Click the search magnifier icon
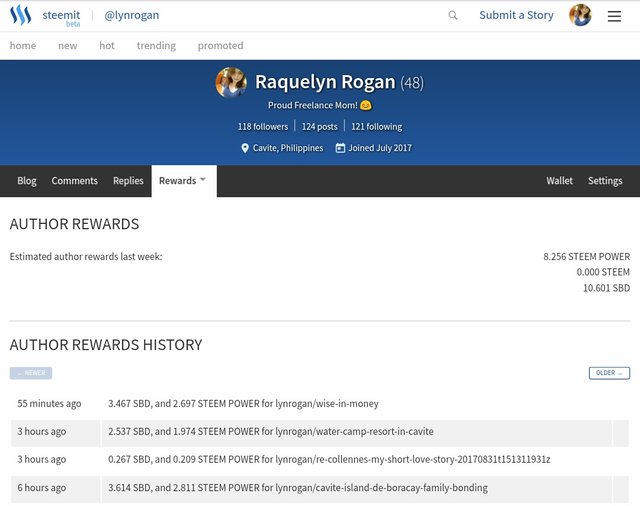Viewport: 640px width, 506px height. click(453, 16)
